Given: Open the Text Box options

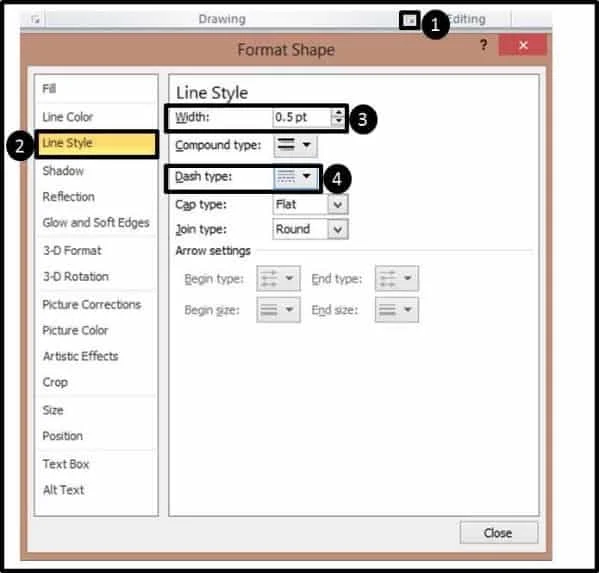Looking at the screenshot, I should 66,464.
